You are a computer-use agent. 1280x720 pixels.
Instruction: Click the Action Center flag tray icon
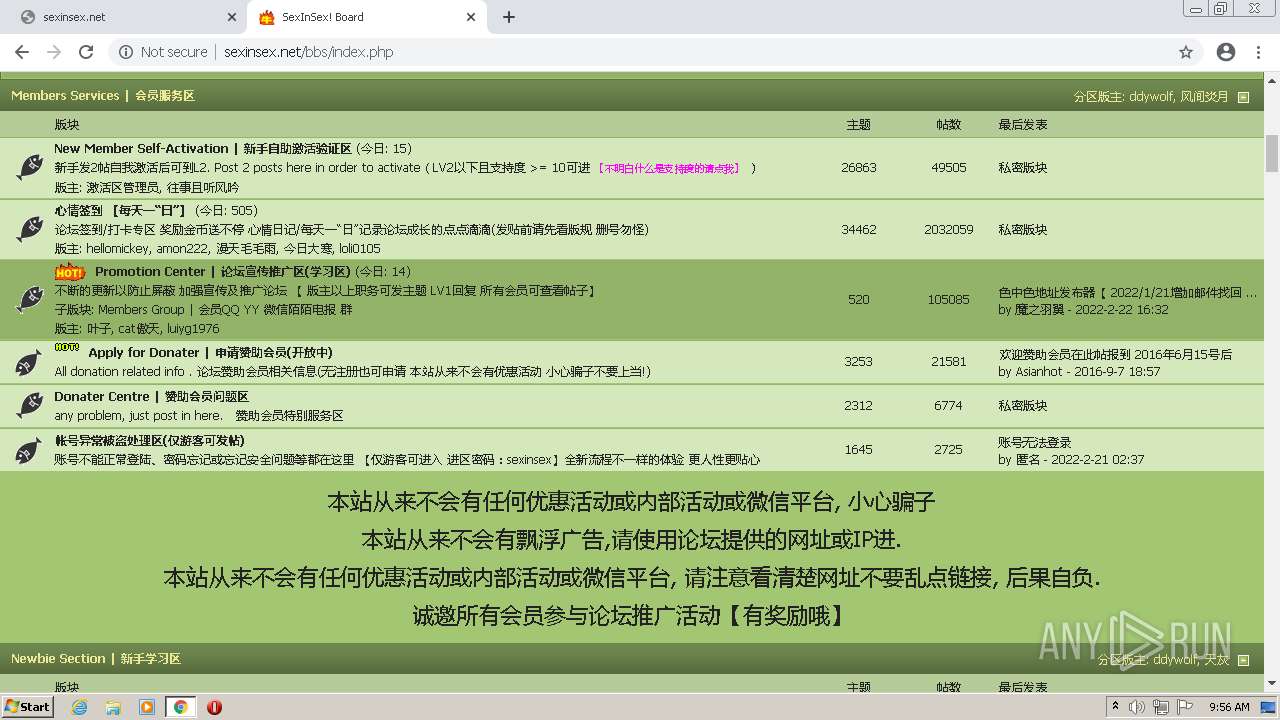1185,707
